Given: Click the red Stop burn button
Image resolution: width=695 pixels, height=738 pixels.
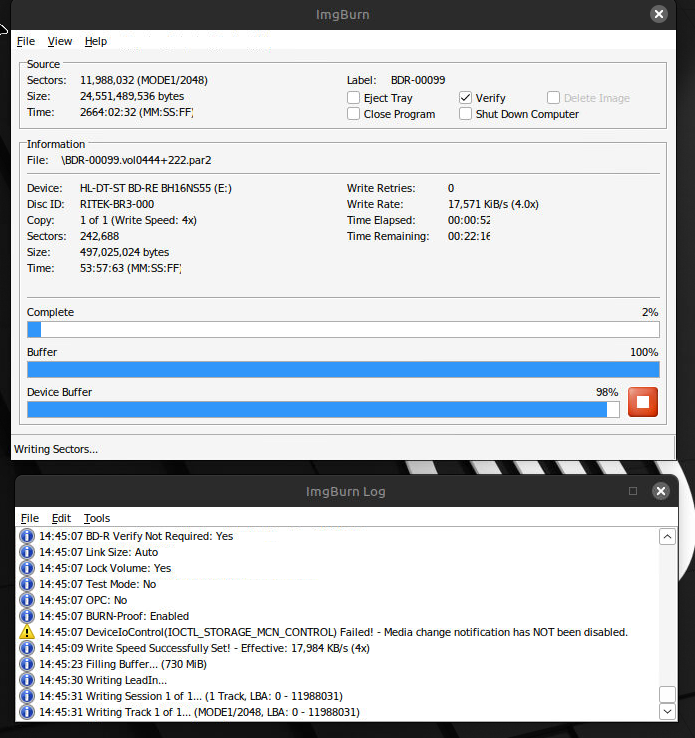Looking at the screenshot, I should [643, 402].
